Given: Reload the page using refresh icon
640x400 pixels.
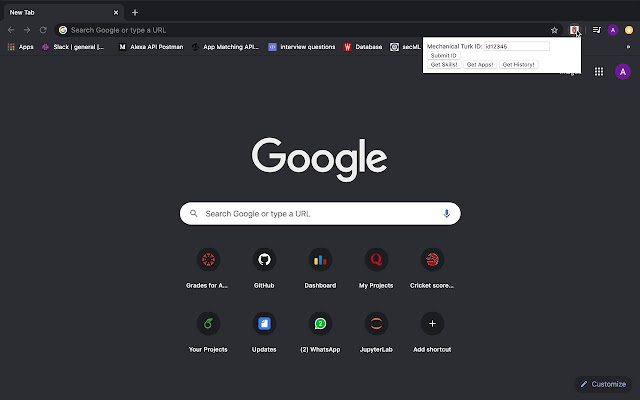Looking at the screenshot, I should (43, 30).
